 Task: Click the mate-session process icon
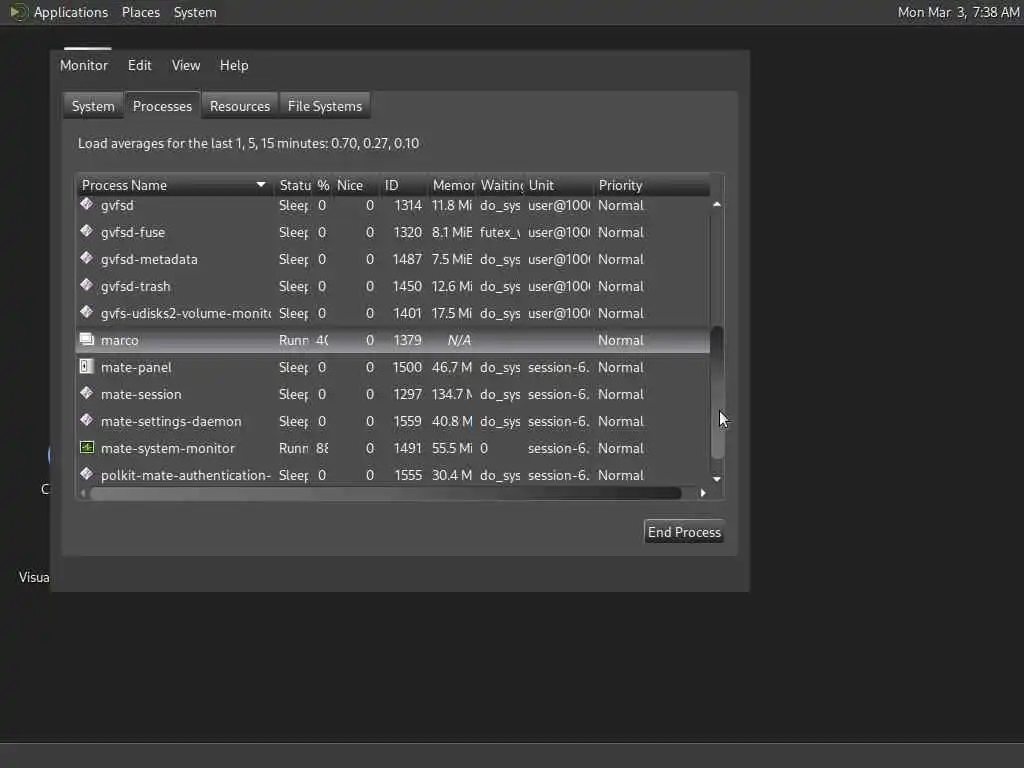point(87,393)
